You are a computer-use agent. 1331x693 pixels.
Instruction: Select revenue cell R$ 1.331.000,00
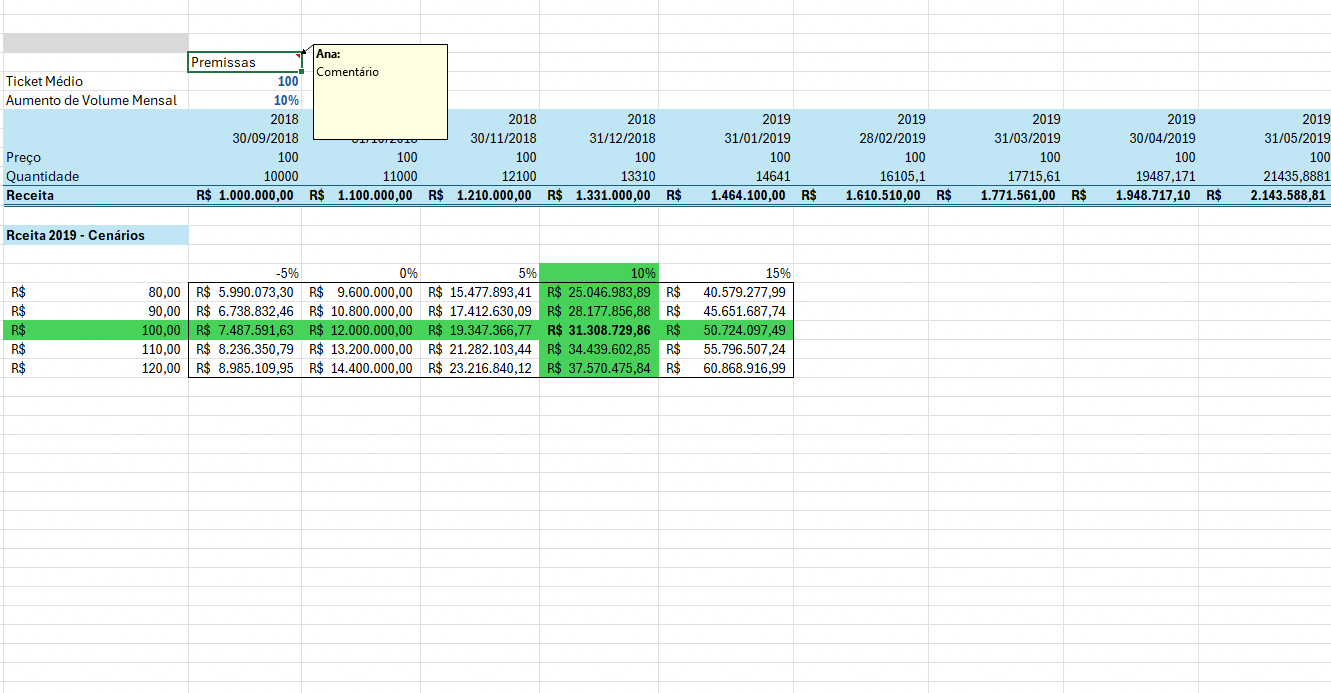(x=599, y=195)
